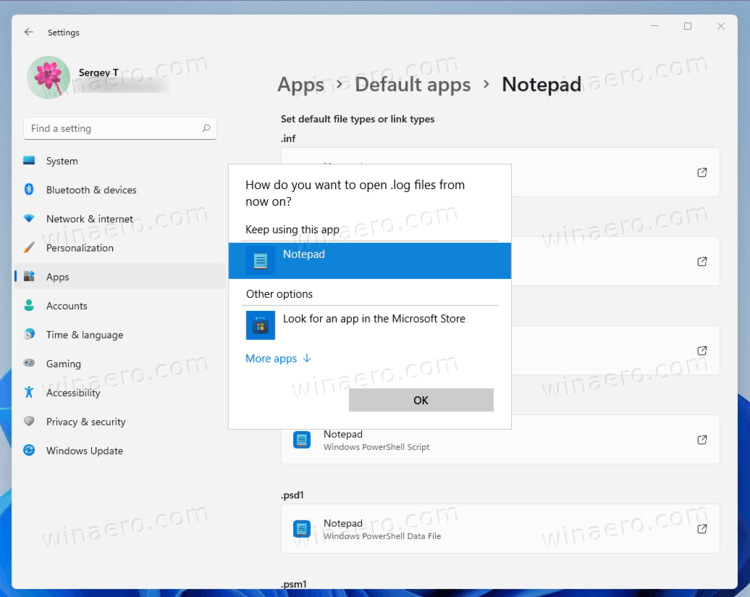Open Privacy & security settings
Image resolution: width=750 pixels, height=597 pixels.
click(x=120, y=421)
